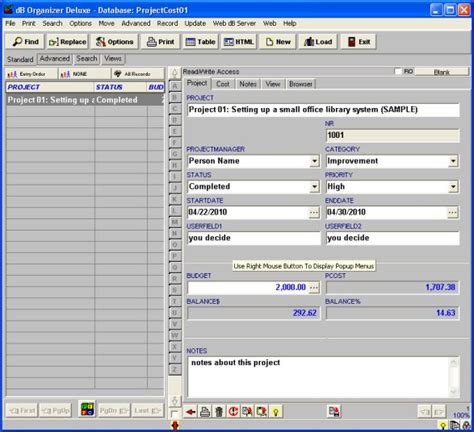The width and height of the screenshot is (474, 432).
Task: Click the Blank button
Action: pyautogui.click(x=442, y=72)
